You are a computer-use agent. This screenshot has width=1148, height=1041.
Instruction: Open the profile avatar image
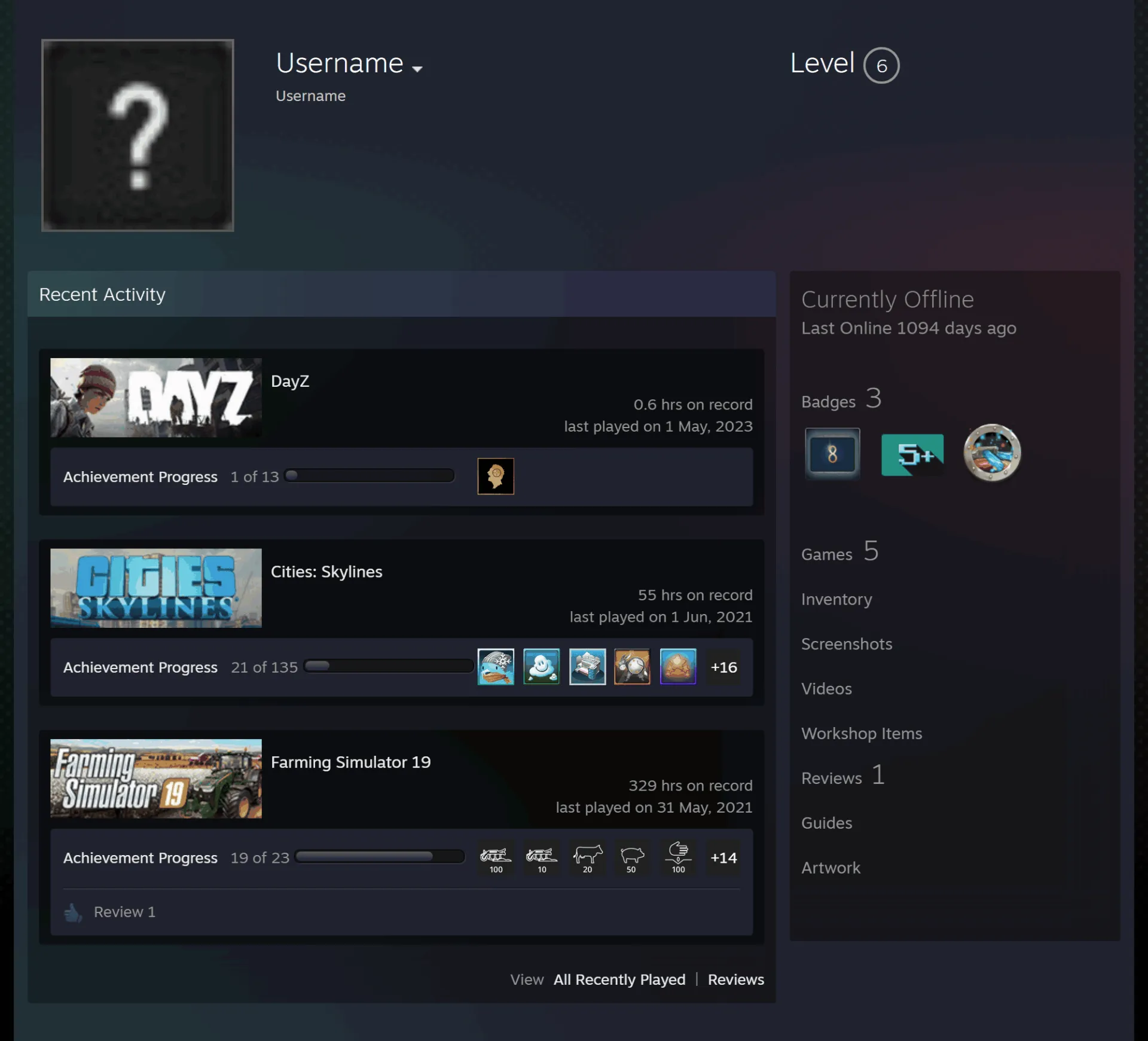point(138,135)
